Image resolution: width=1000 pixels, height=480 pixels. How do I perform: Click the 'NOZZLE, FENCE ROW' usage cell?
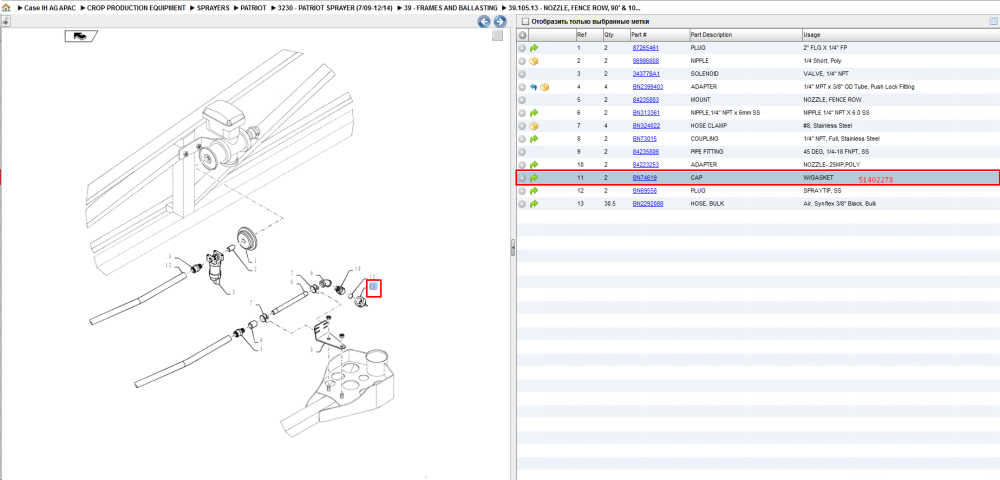tap(832, 100)
